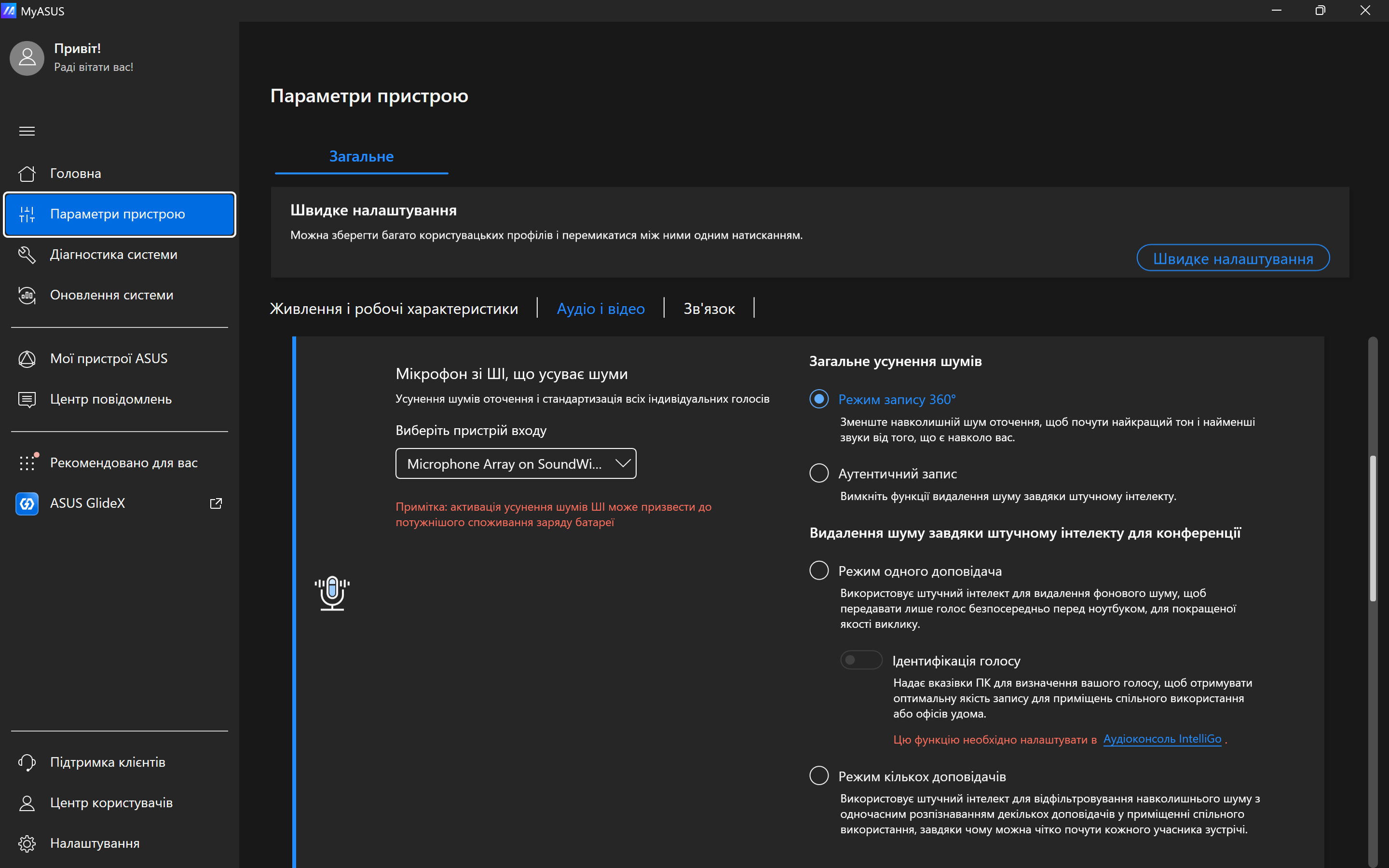Click the Діагностика системи wrench icon
The height and width of the screenshot is (868, 1389).
[27, 254]
